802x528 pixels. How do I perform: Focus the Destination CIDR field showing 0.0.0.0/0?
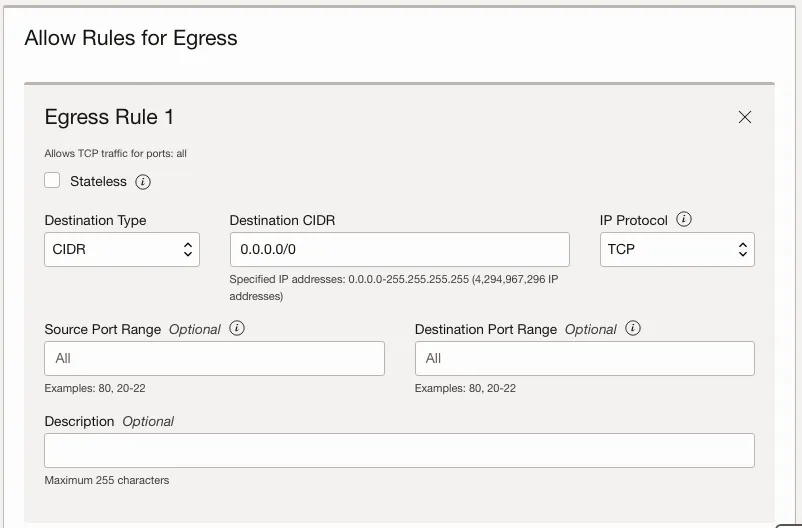tap(399, 250)
